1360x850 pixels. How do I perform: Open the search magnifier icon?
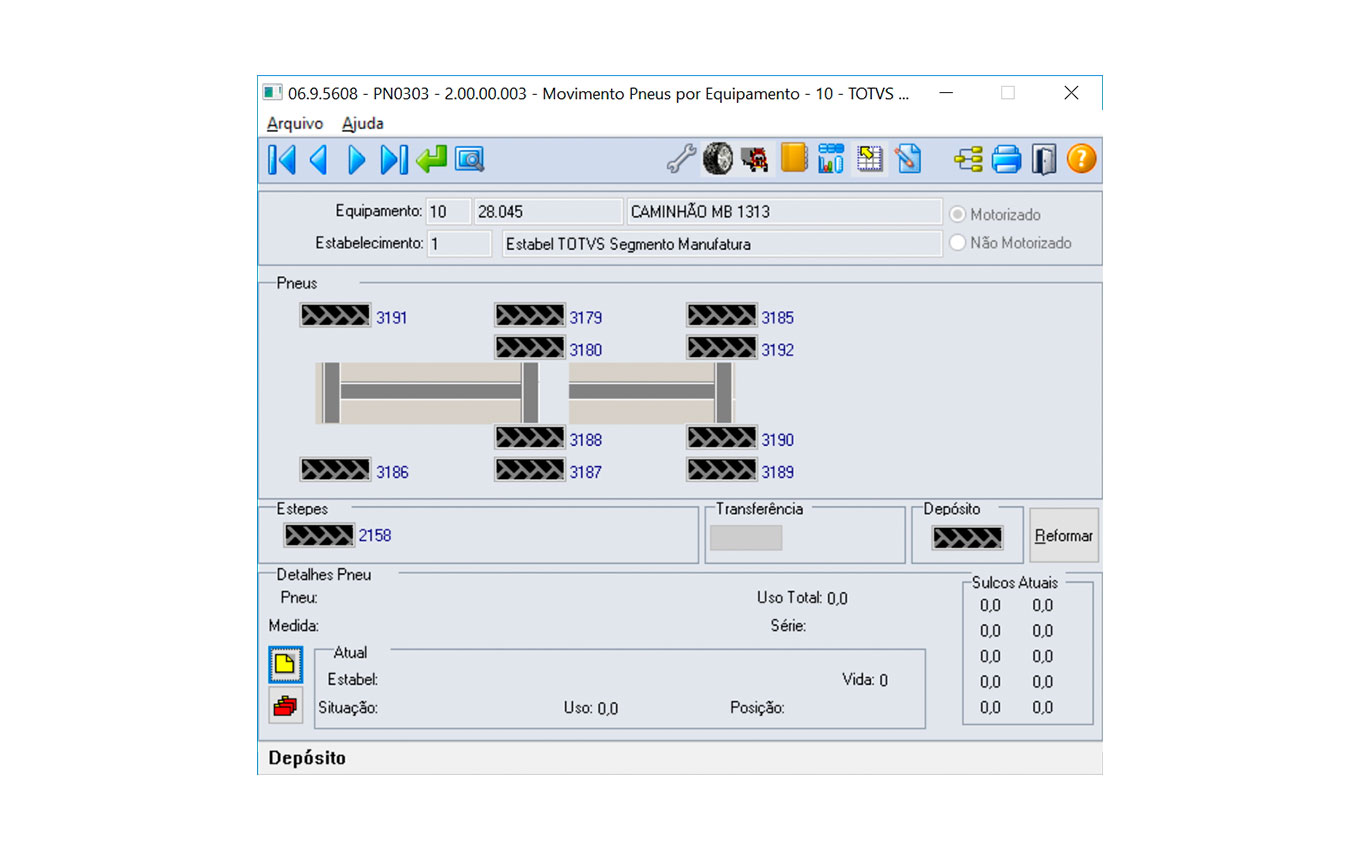coord(469,159)
